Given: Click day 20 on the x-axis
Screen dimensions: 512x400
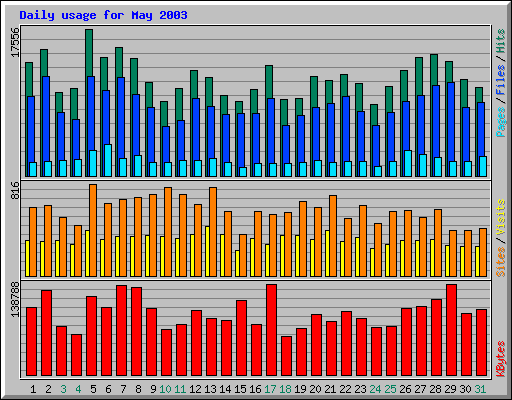Looking at the screenshot, I should click(x=315, y=389).
